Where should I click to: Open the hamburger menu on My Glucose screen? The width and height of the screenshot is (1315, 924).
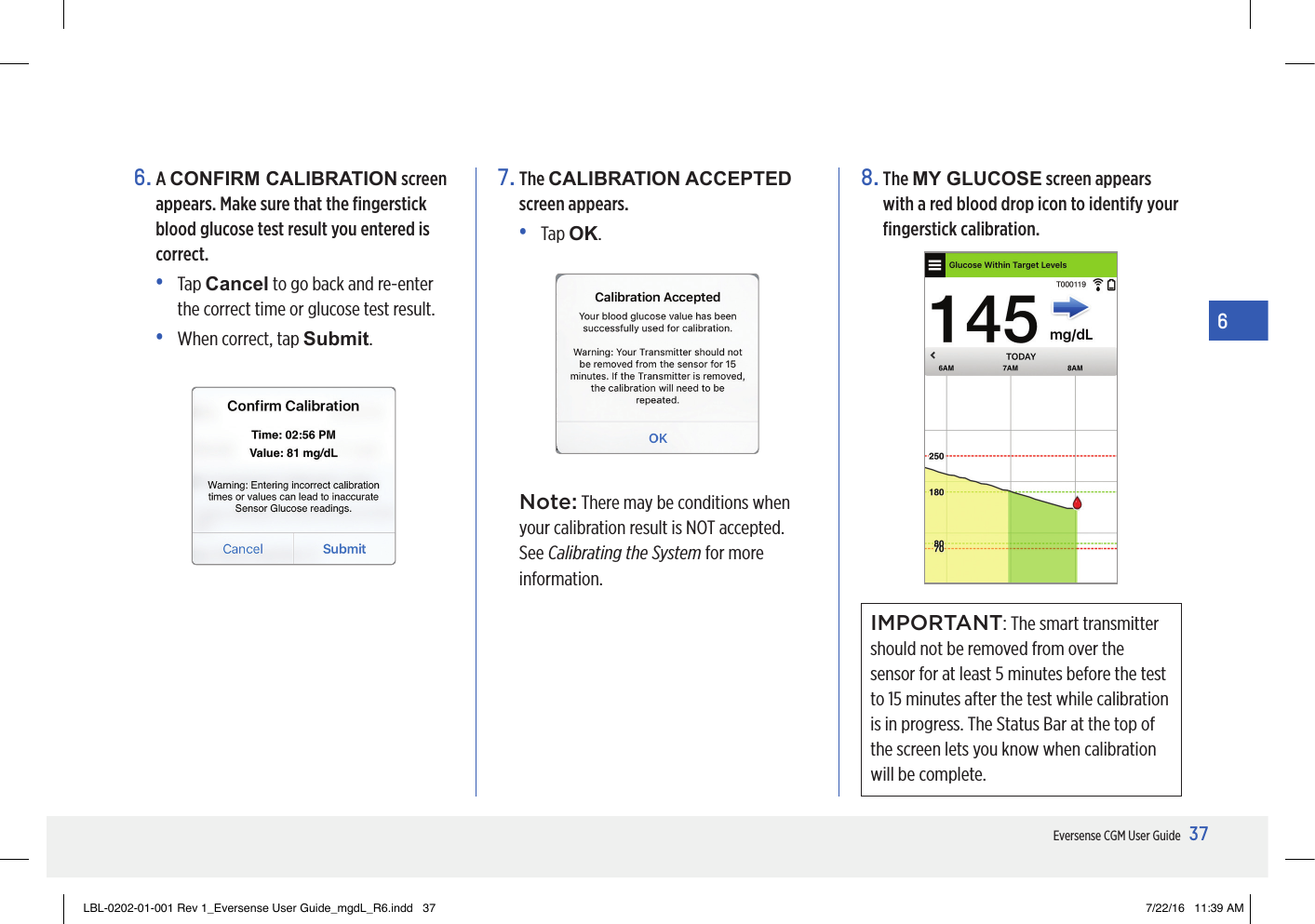coord(935,265)
